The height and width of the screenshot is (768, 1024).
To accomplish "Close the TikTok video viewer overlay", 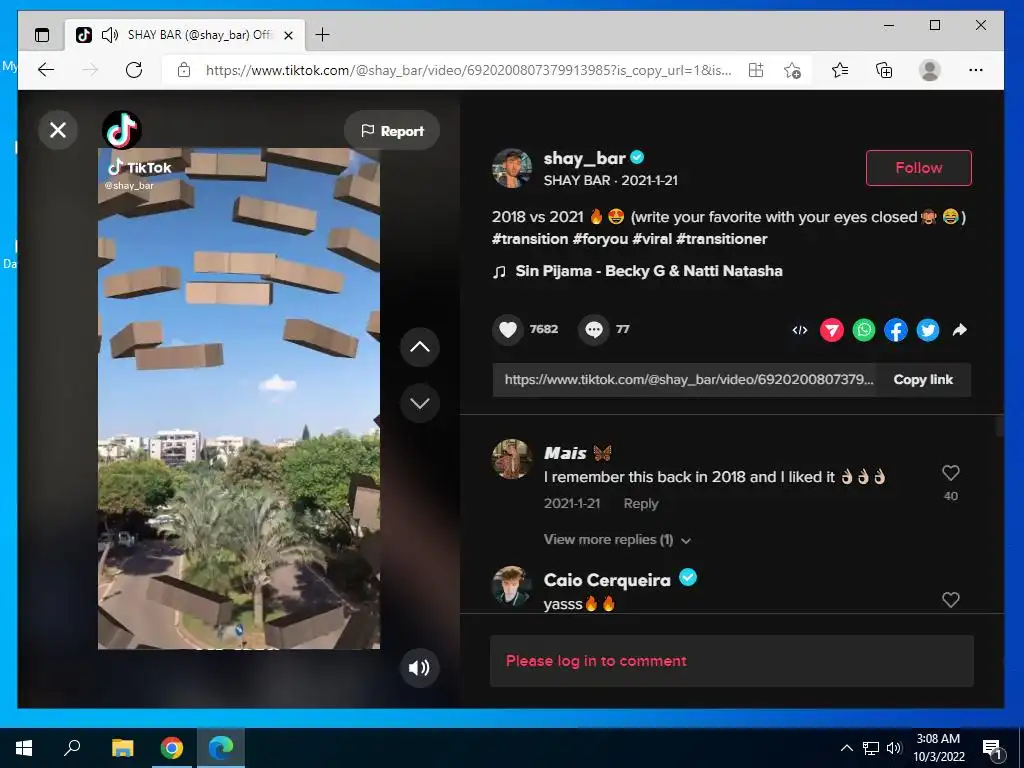I will [x=58, y=130].
